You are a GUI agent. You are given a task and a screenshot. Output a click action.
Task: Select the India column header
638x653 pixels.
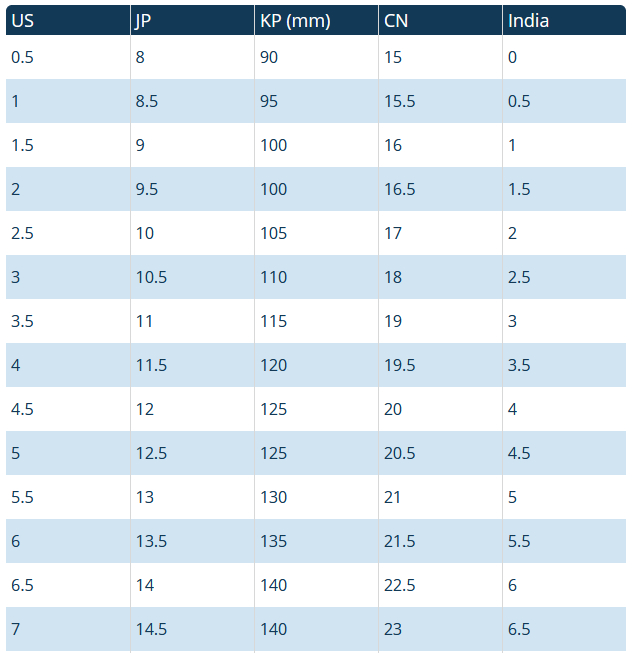[528, 20]
